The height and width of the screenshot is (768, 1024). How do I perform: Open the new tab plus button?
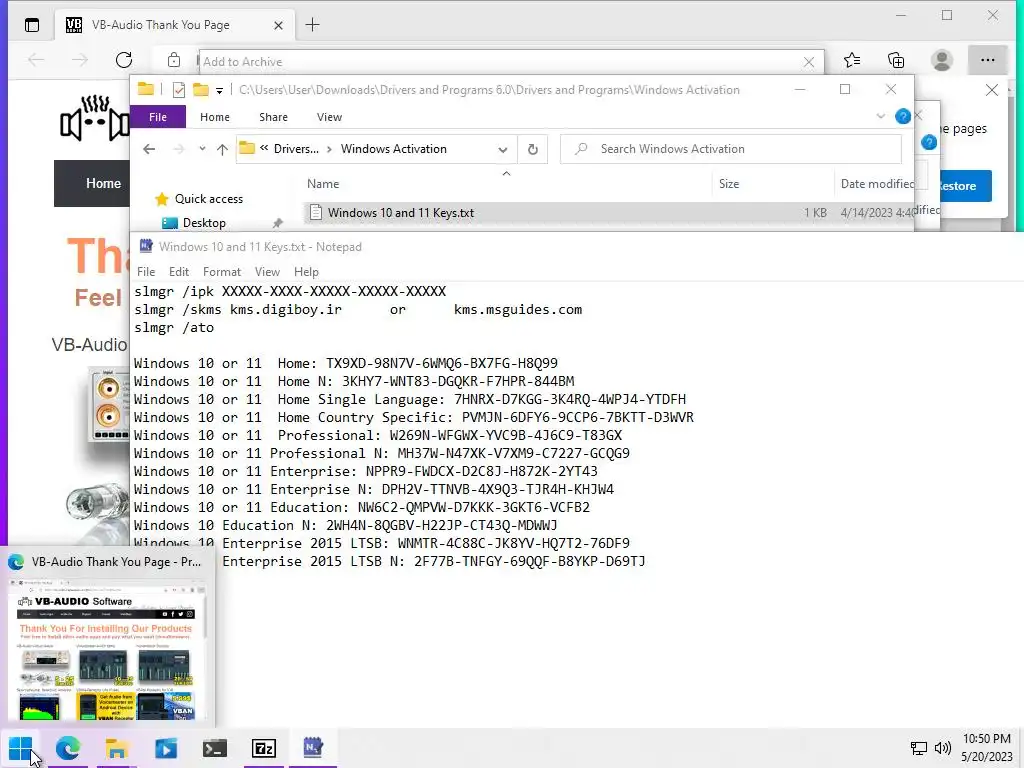(312, 25)
